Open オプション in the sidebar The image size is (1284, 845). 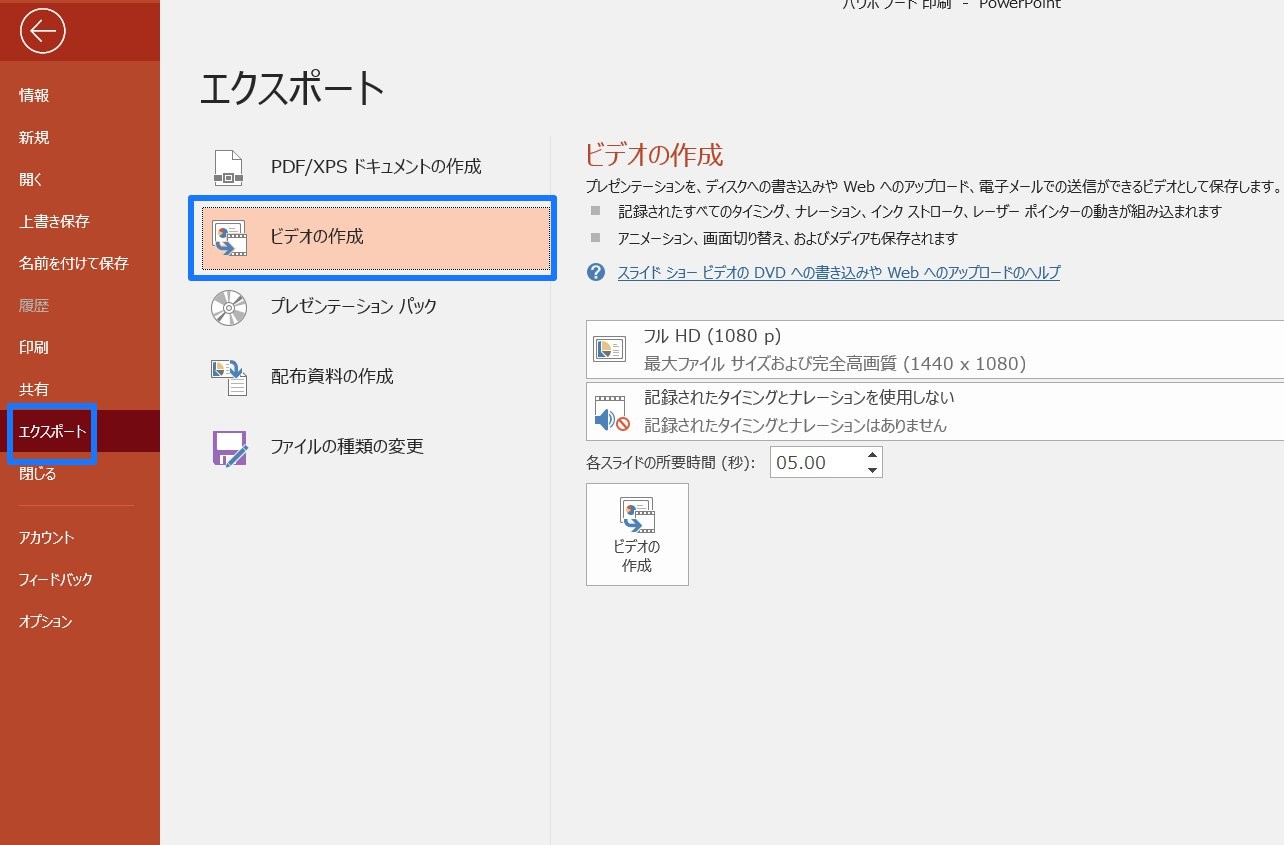[46, 622]
